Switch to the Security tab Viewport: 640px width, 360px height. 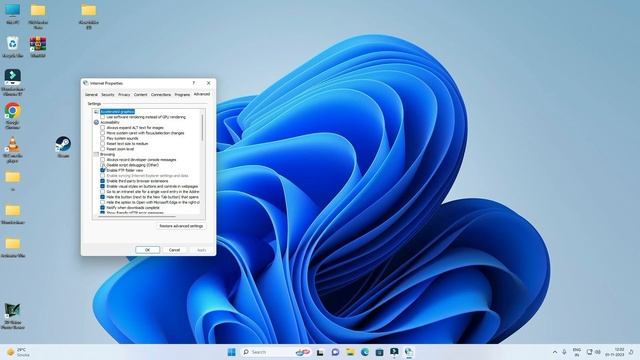[108, 94]
